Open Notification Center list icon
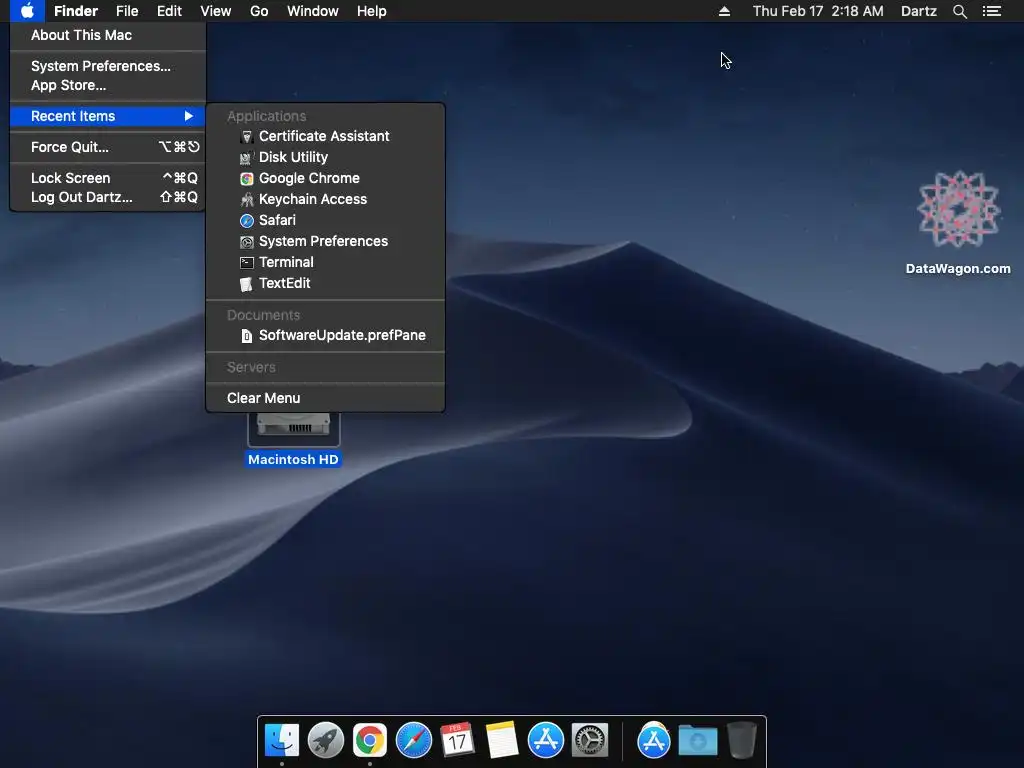 992,11
